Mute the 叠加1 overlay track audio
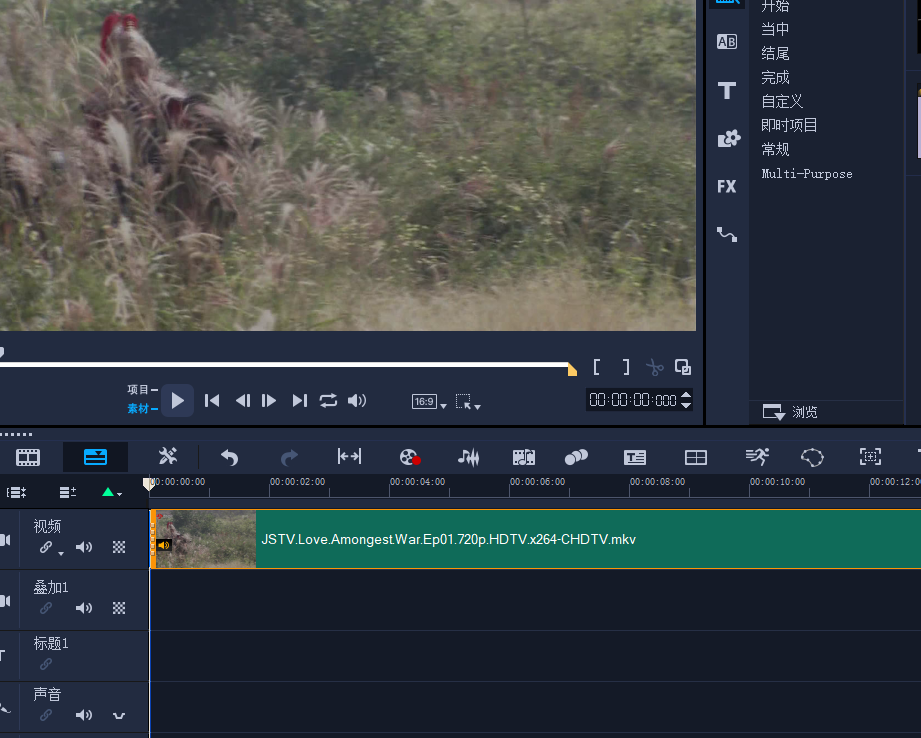This screenshot has width=921, height=738. (84, 608)
